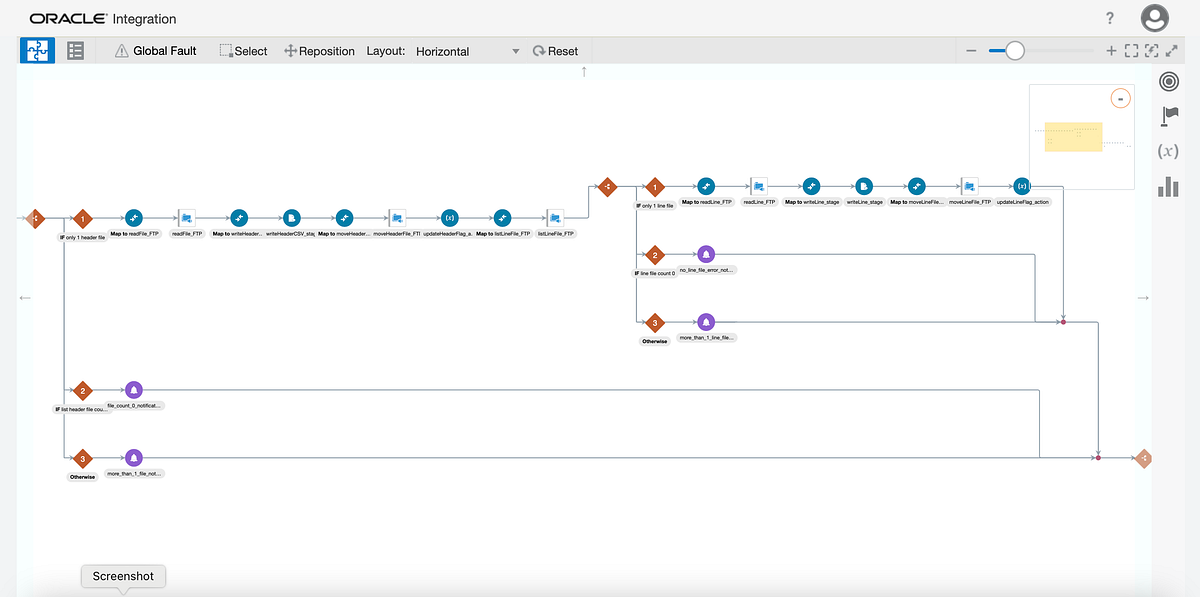Image resolution: width=1200 pixels, height=597 pixels.
Task: Switch to the list view icon beside canvas icon
Action: tap(75, 50)
